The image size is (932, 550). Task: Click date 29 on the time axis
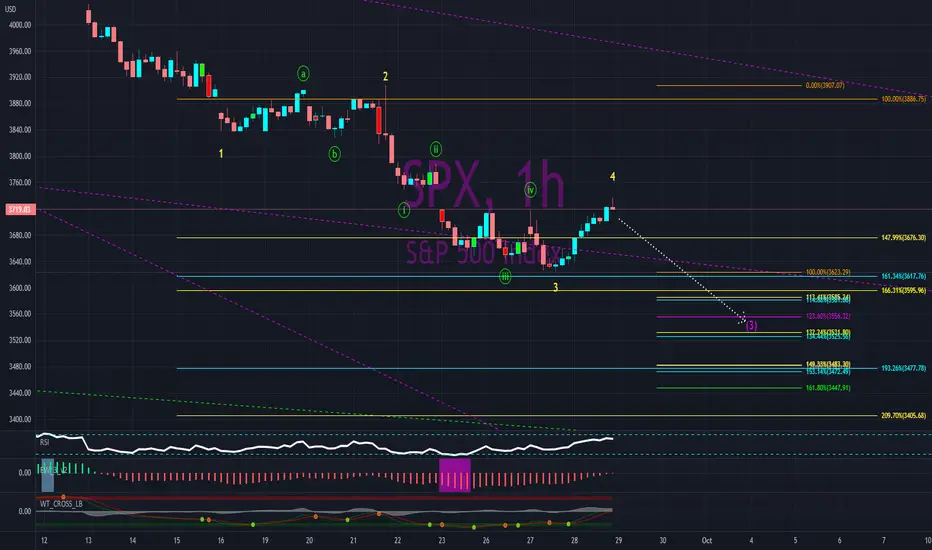click(x=619, y=540)
